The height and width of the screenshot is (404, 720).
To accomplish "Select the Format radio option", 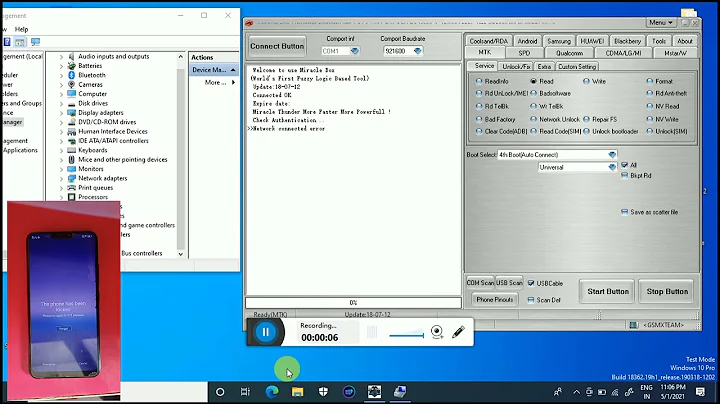I will (x=650, y=81).
